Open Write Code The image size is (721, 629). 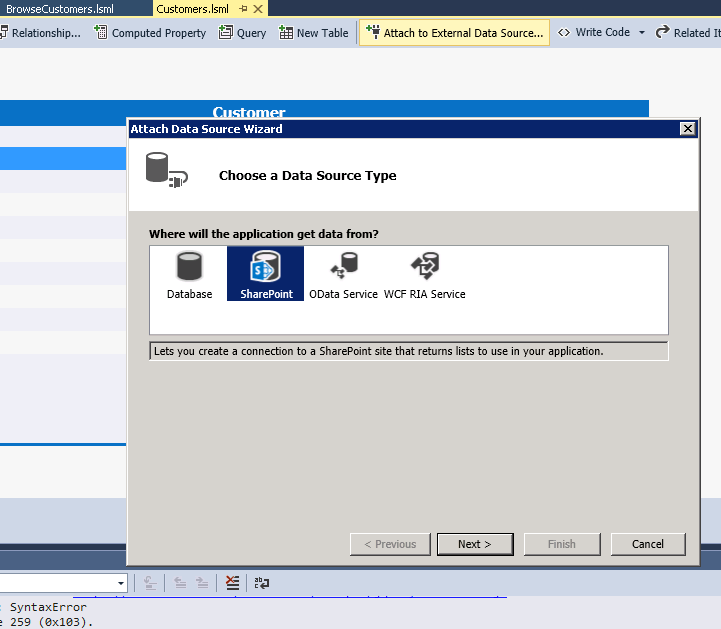point(594,33)
